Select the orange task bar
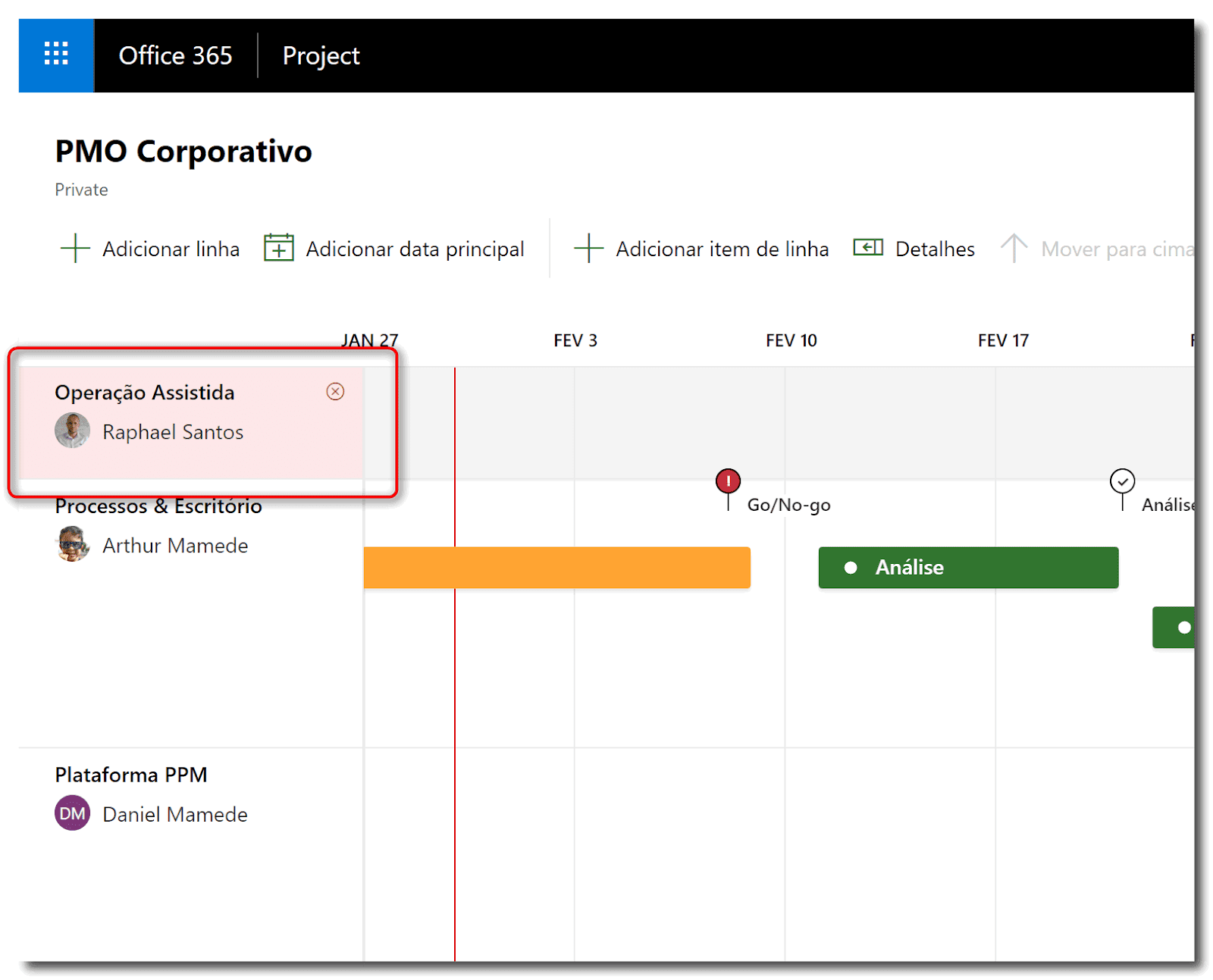Screen dimensions: 1213x980 [556, 567]
